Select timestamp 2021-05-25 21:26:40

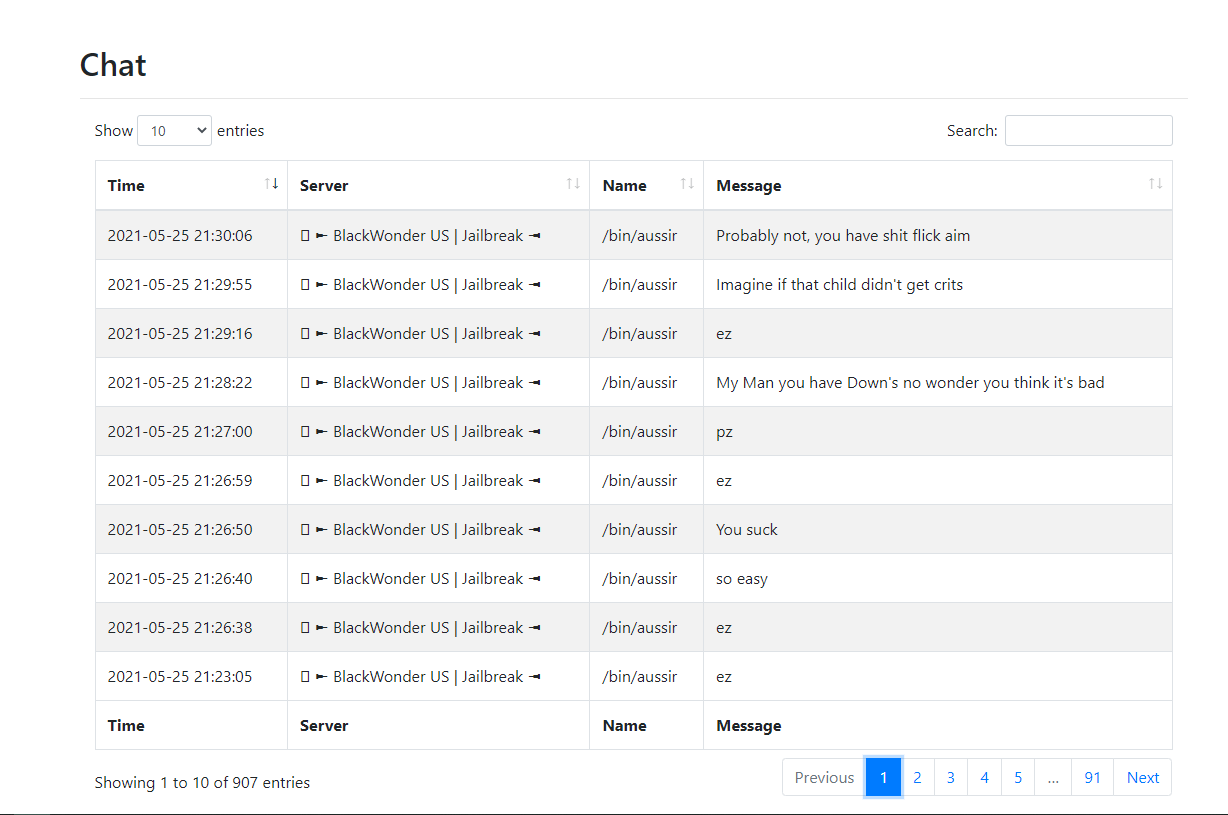pyautogui.click(x=180, y=579)
